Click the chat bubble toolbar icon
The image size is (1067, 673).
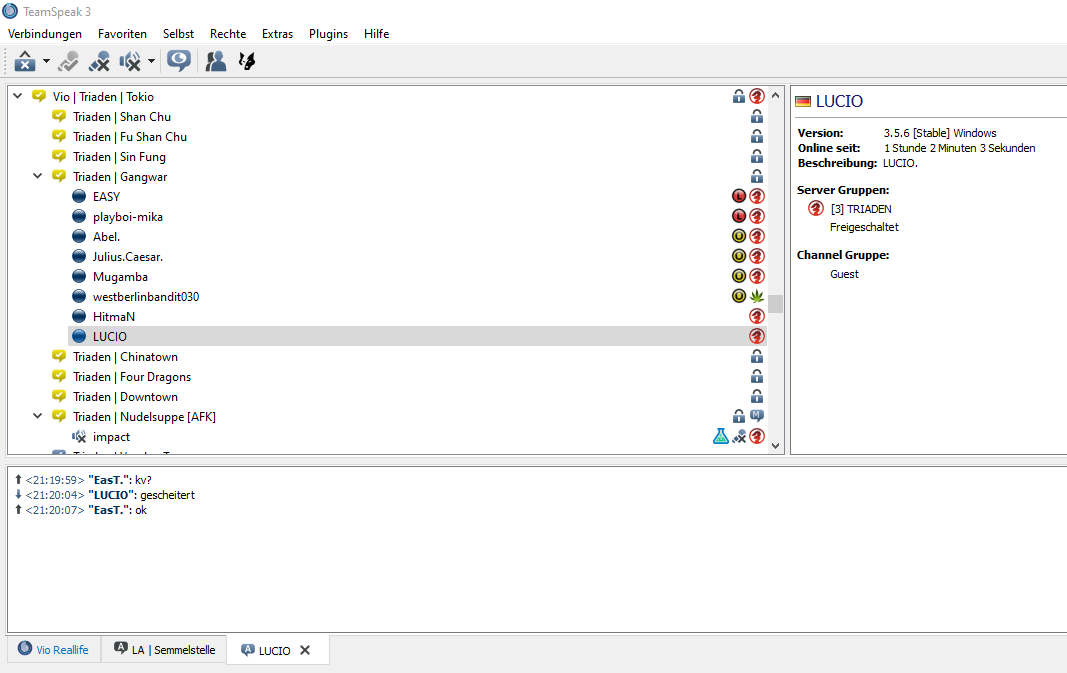(179, 61)
